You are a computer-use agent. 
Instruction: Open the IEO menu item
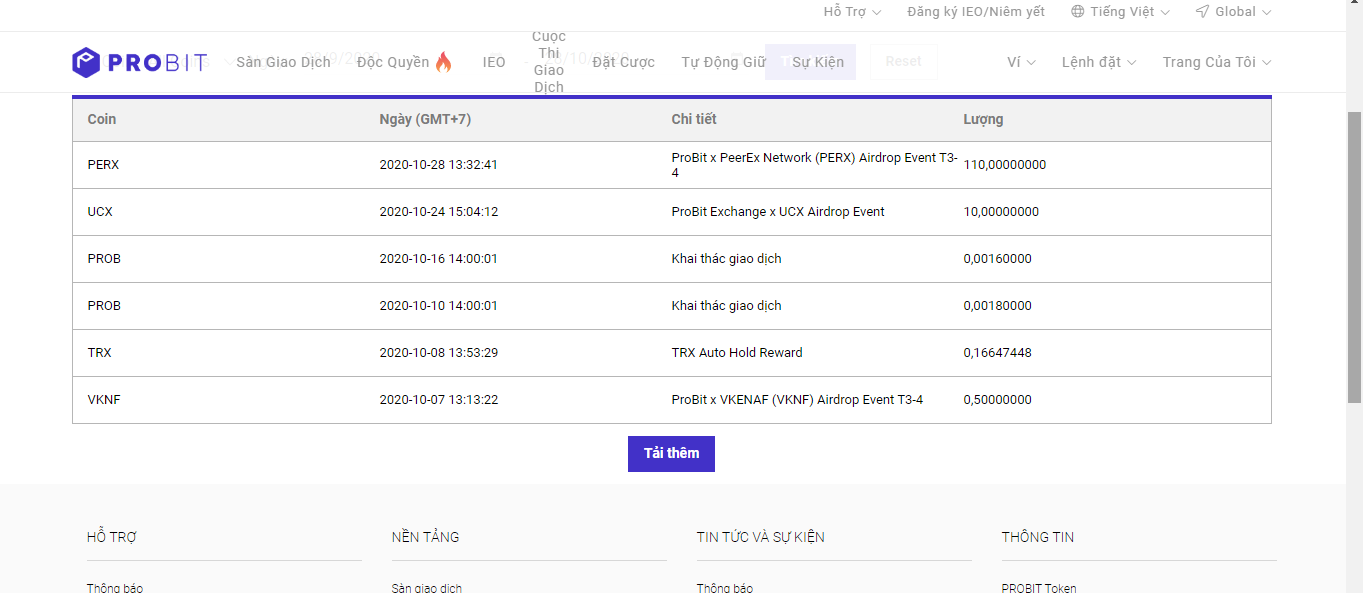pyautogui.click(x=494, y=62)
